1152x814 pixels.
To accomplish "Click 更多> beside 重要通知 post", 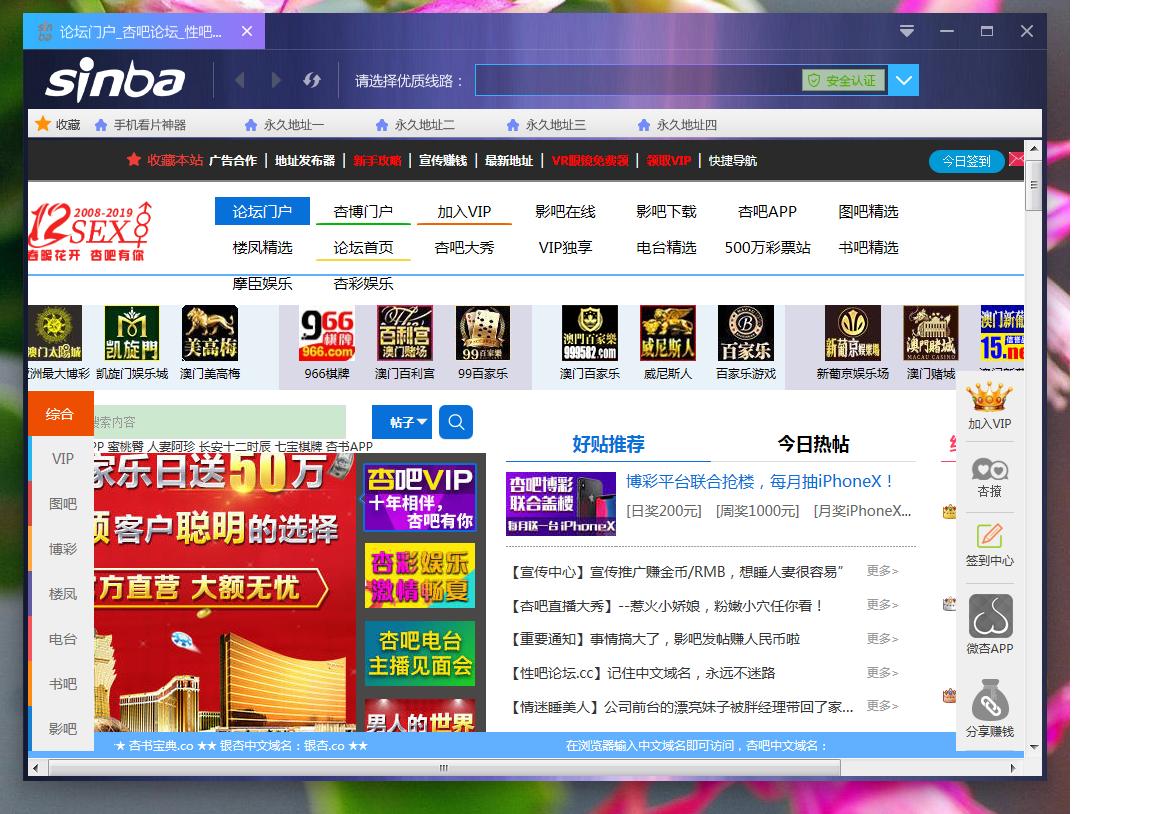I will pos(882,638).
